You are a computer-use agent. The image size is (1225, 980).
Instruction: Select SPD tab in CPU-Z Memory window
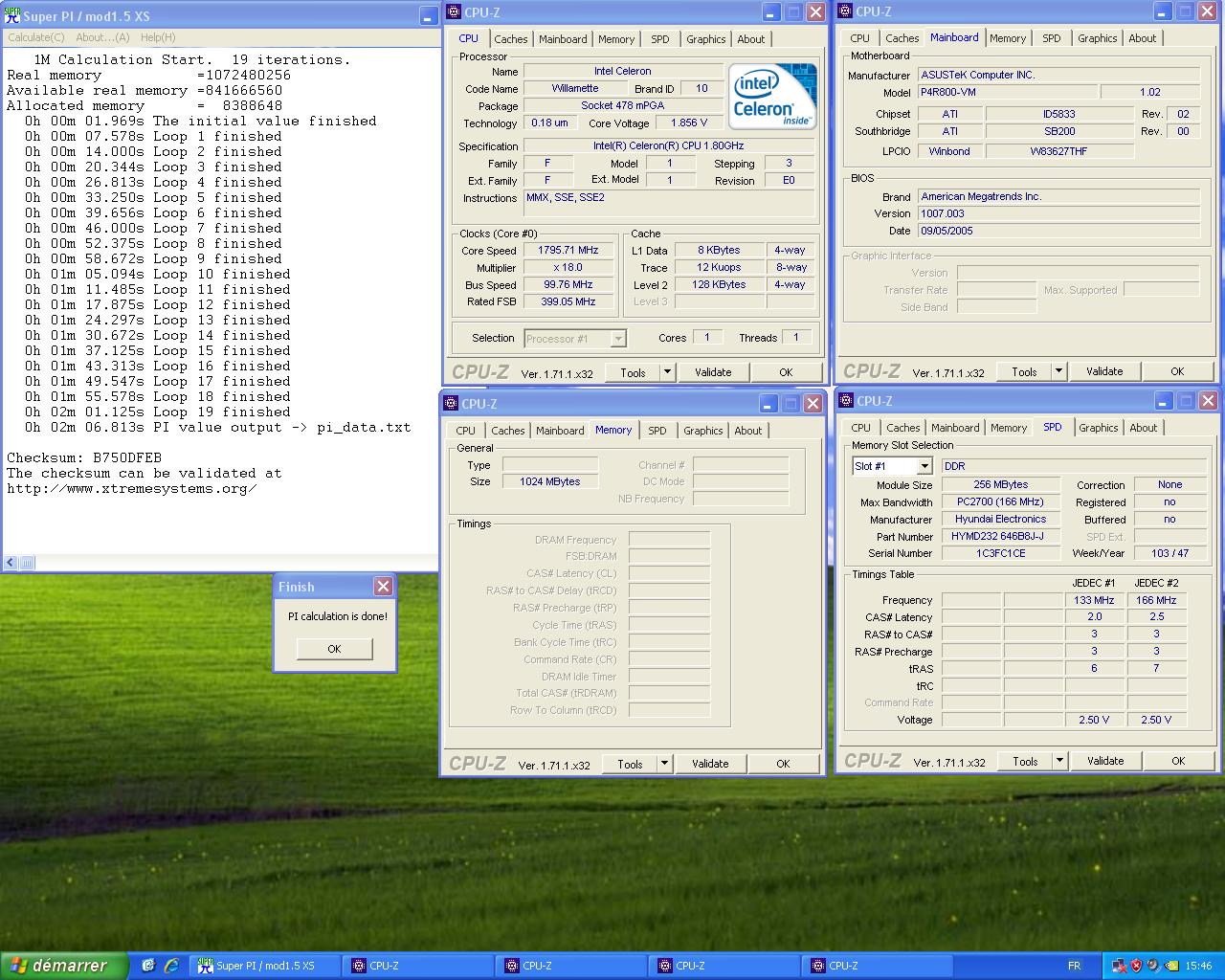pyautogui.click(x=657, y=431)
